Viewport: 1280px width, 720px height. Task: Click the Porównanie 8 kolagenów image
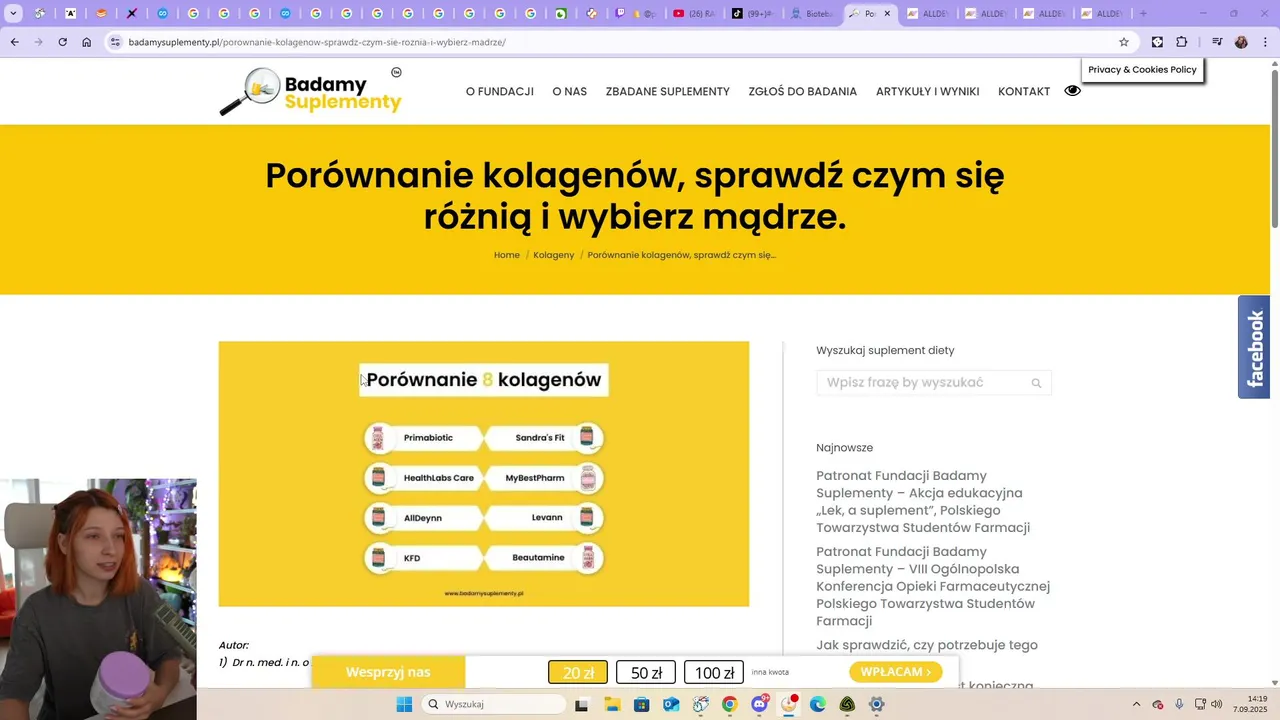(484, 474)
